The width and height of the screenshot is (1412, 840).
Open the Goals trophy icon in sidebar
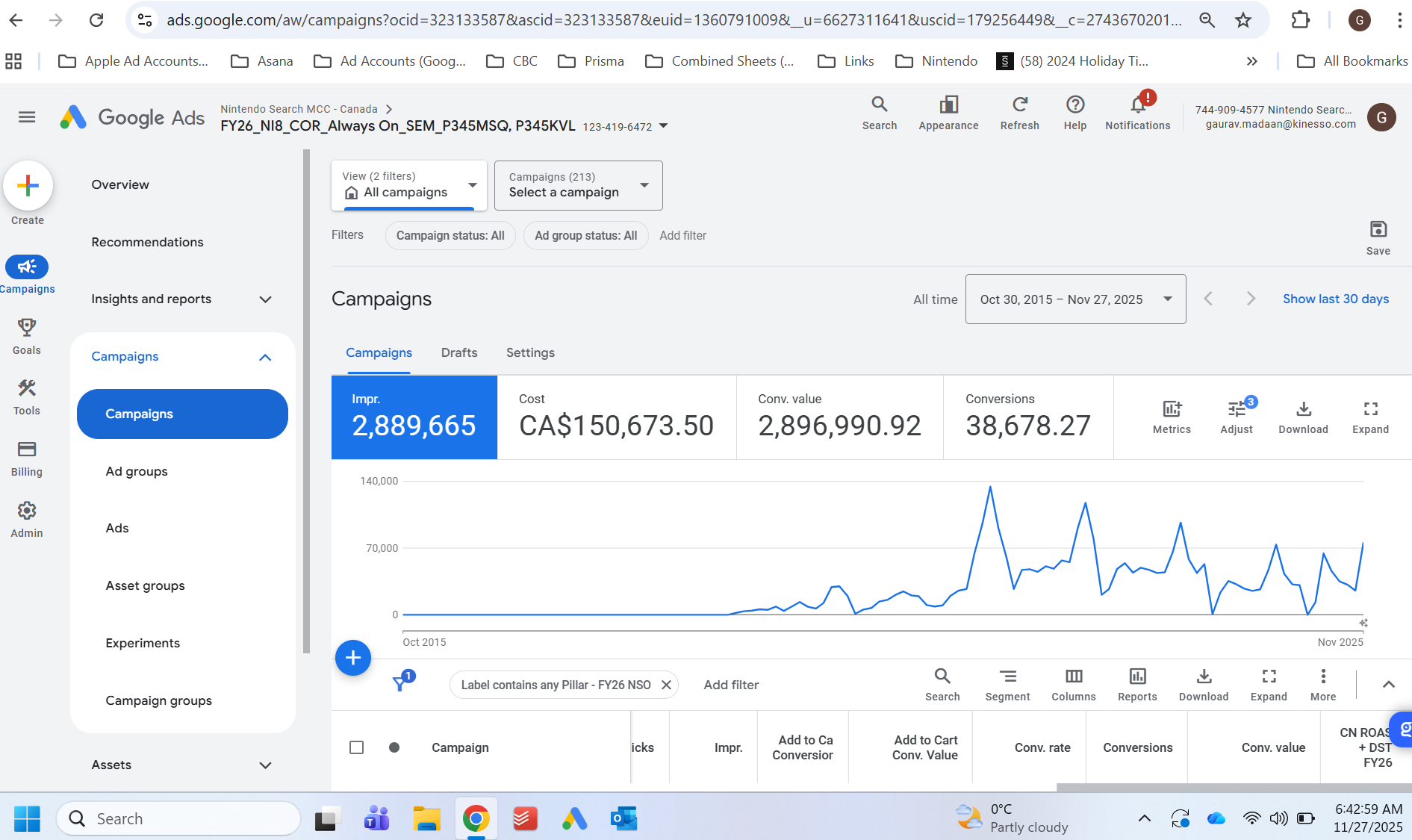click(x=27, y=336)
